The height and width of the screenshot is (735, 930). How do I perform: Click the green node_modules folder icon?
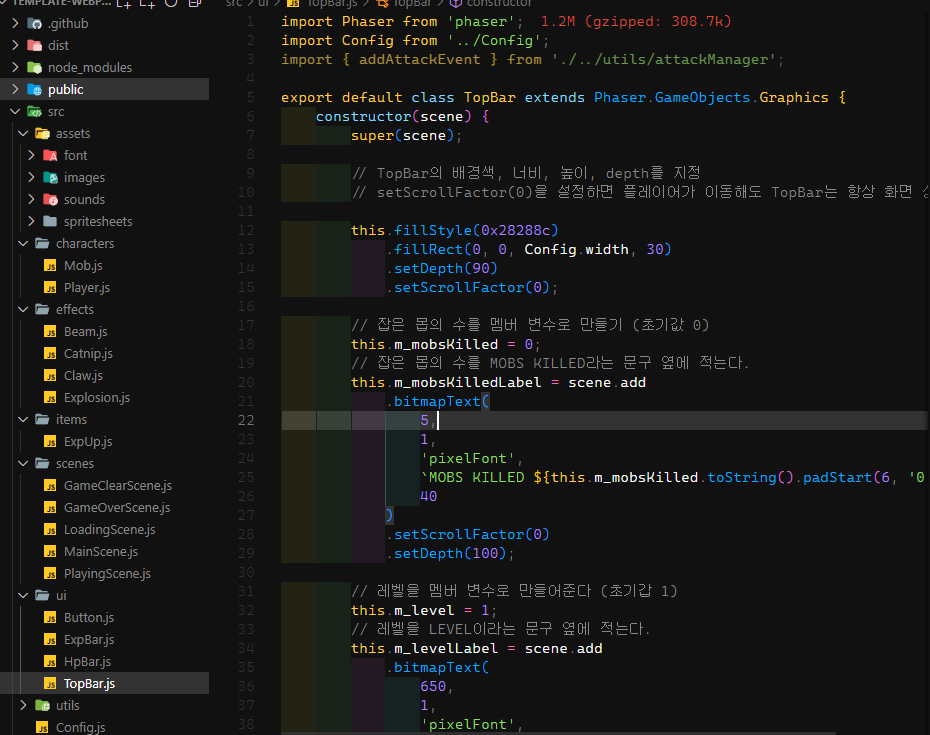pos(35,68)
